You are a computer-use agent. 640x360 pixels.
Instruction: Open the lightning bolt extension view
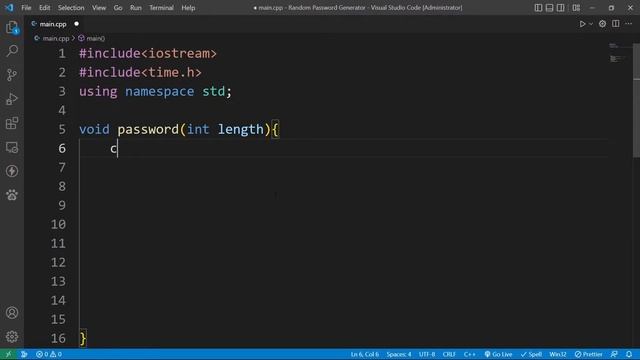coord(12,171)
